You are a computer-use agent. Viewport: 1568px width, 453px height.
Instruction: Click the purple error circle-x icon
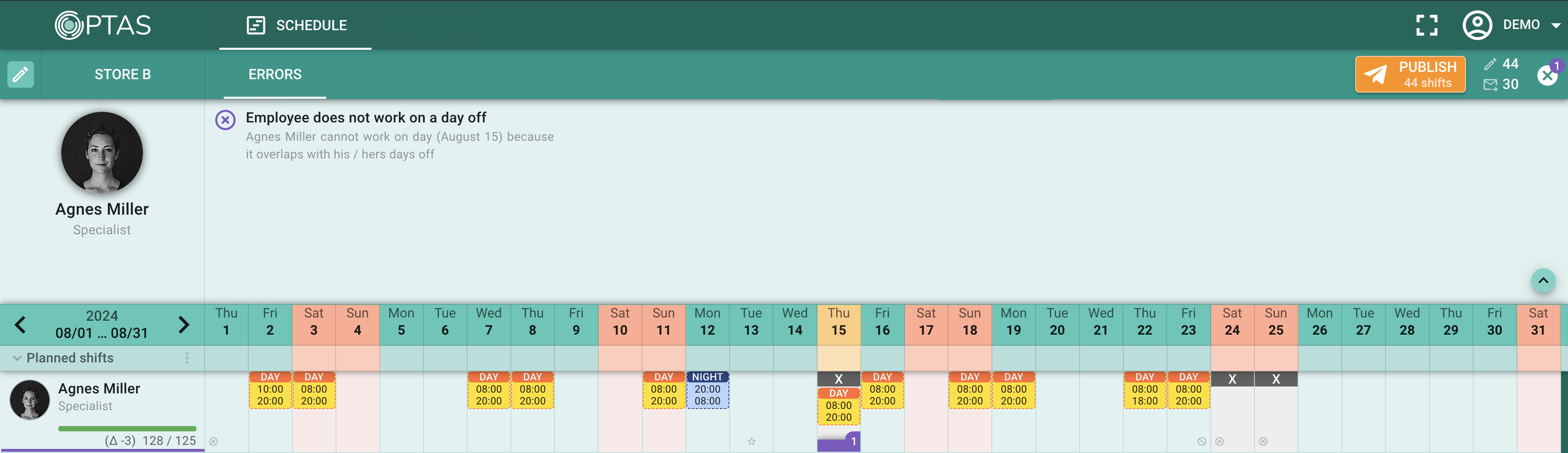click(x=225, y=120)
